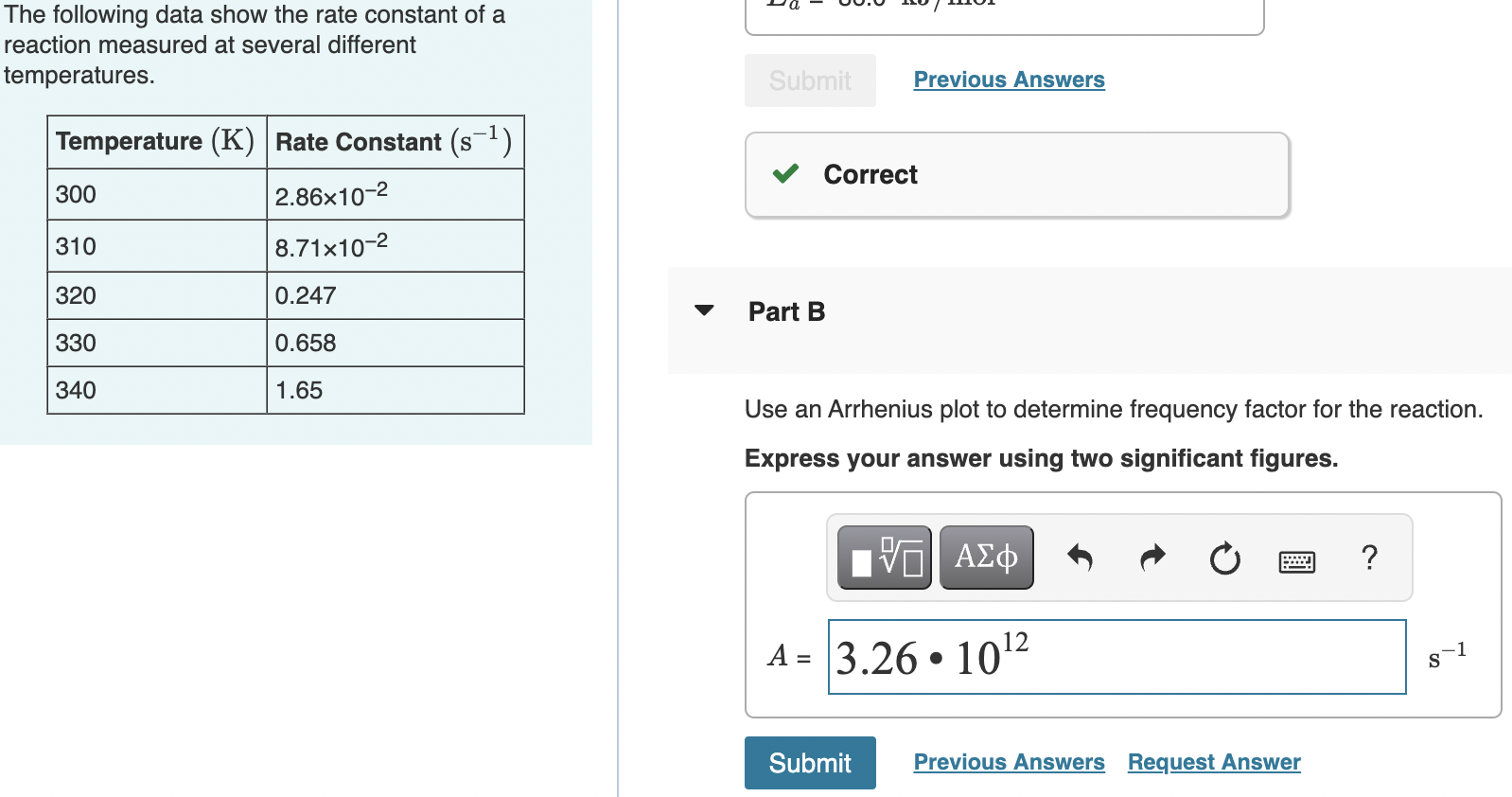View Previous Answers under Part A

tap(1009, 80)
